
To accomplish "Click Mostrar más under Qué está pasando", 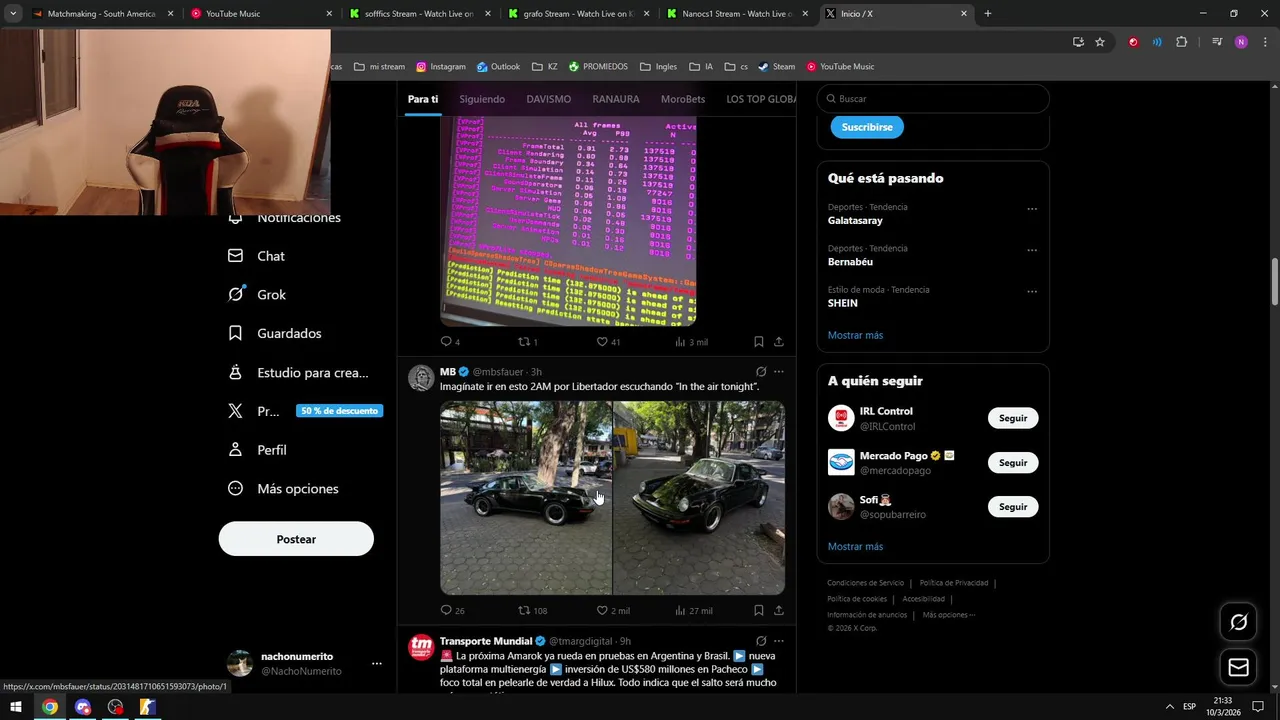I will point(855,335).
